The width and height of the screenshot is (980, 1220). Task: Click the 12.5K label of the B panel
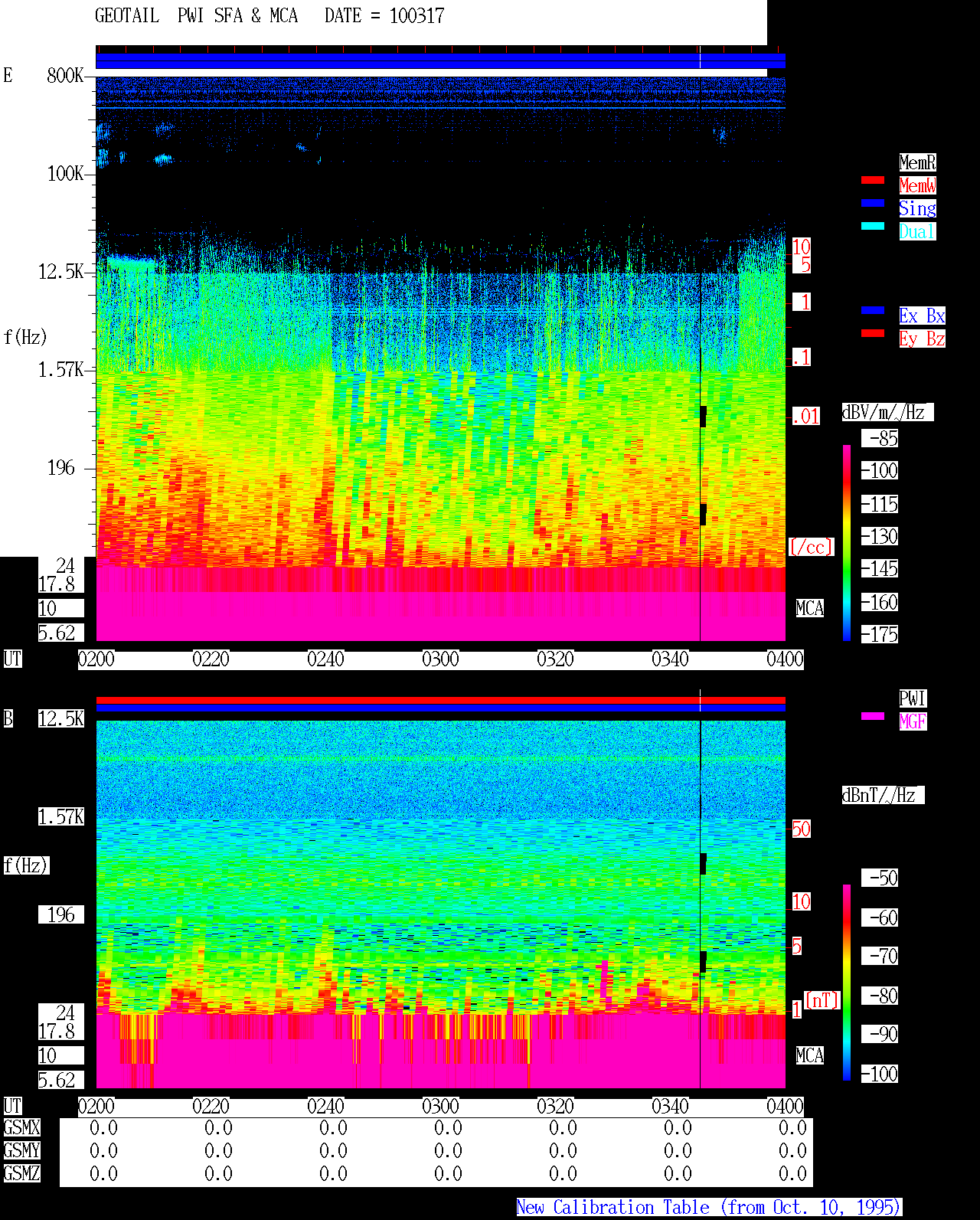pos(61,718)
